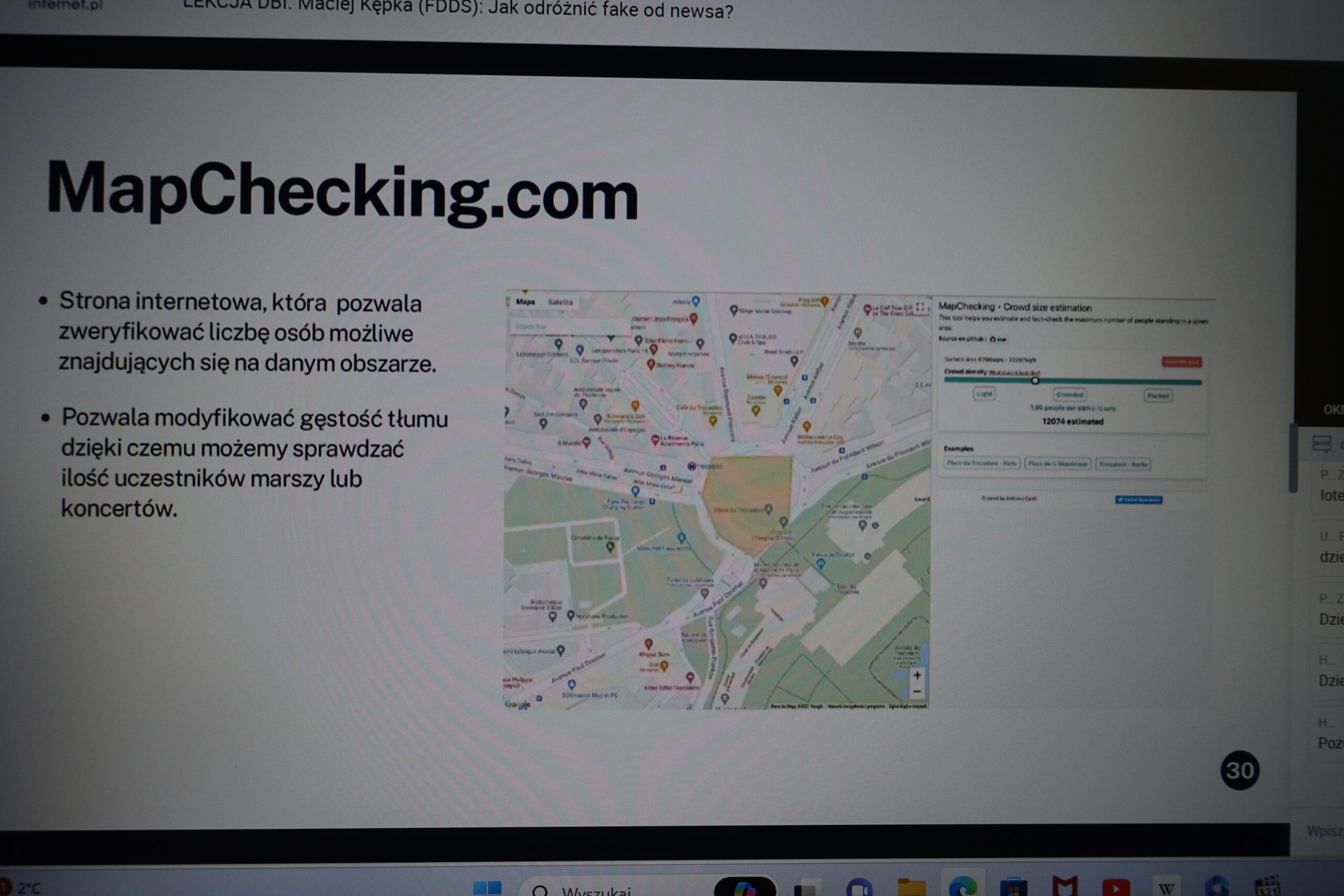
Task: Choose the Light density preset
Action: pos(984,394)
